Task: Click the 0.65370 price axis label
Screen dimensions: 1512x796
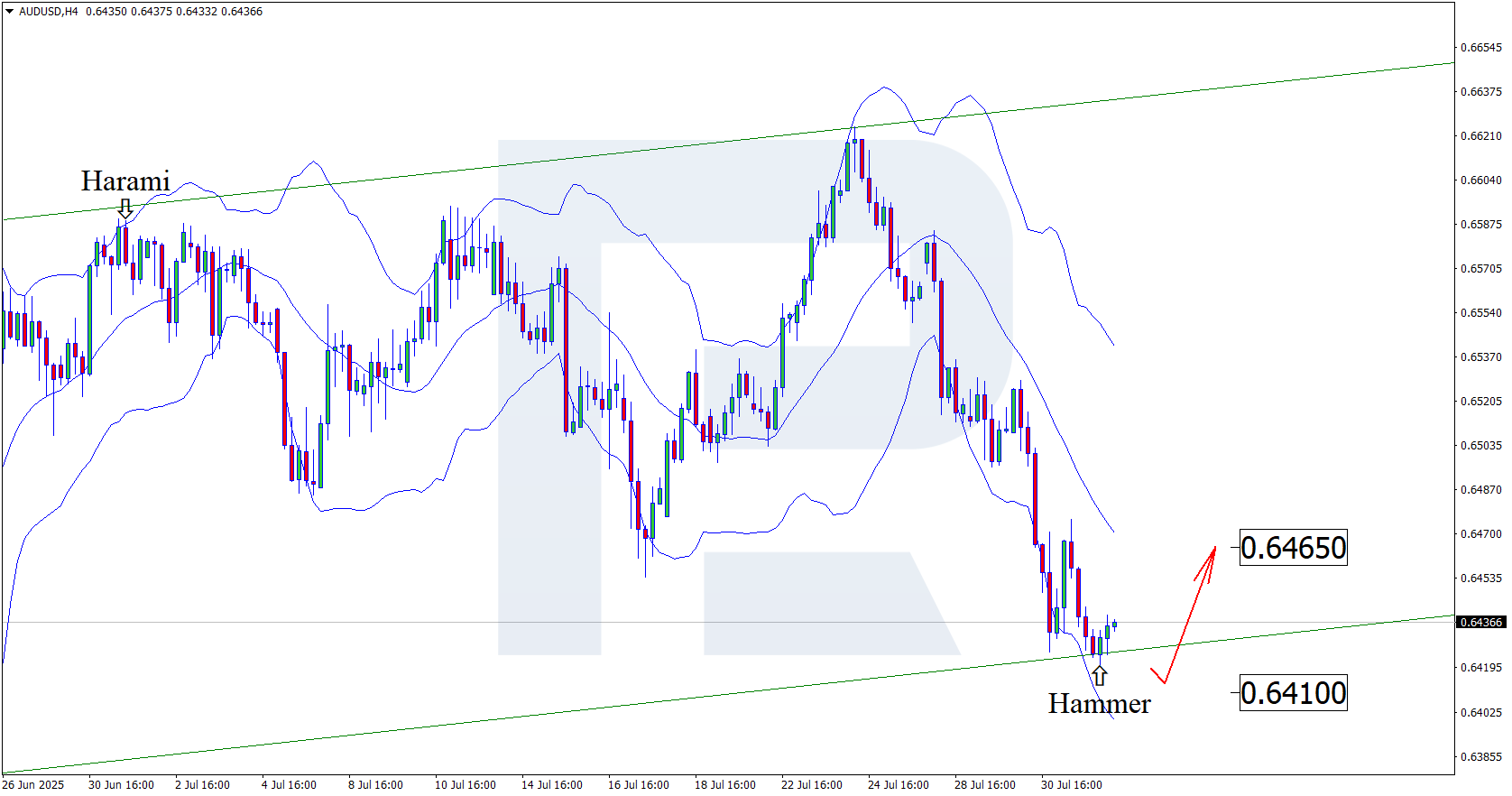Action: [1481, 357]
